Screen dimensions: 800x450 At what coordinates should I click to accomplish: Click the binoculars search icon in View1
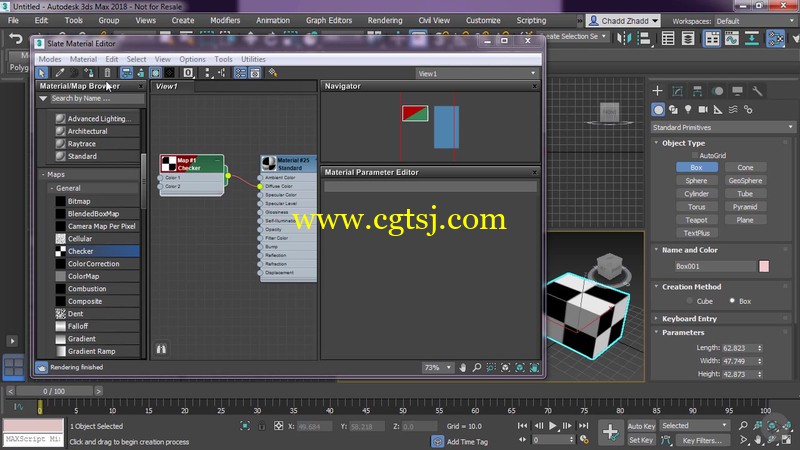coord(161,349)
